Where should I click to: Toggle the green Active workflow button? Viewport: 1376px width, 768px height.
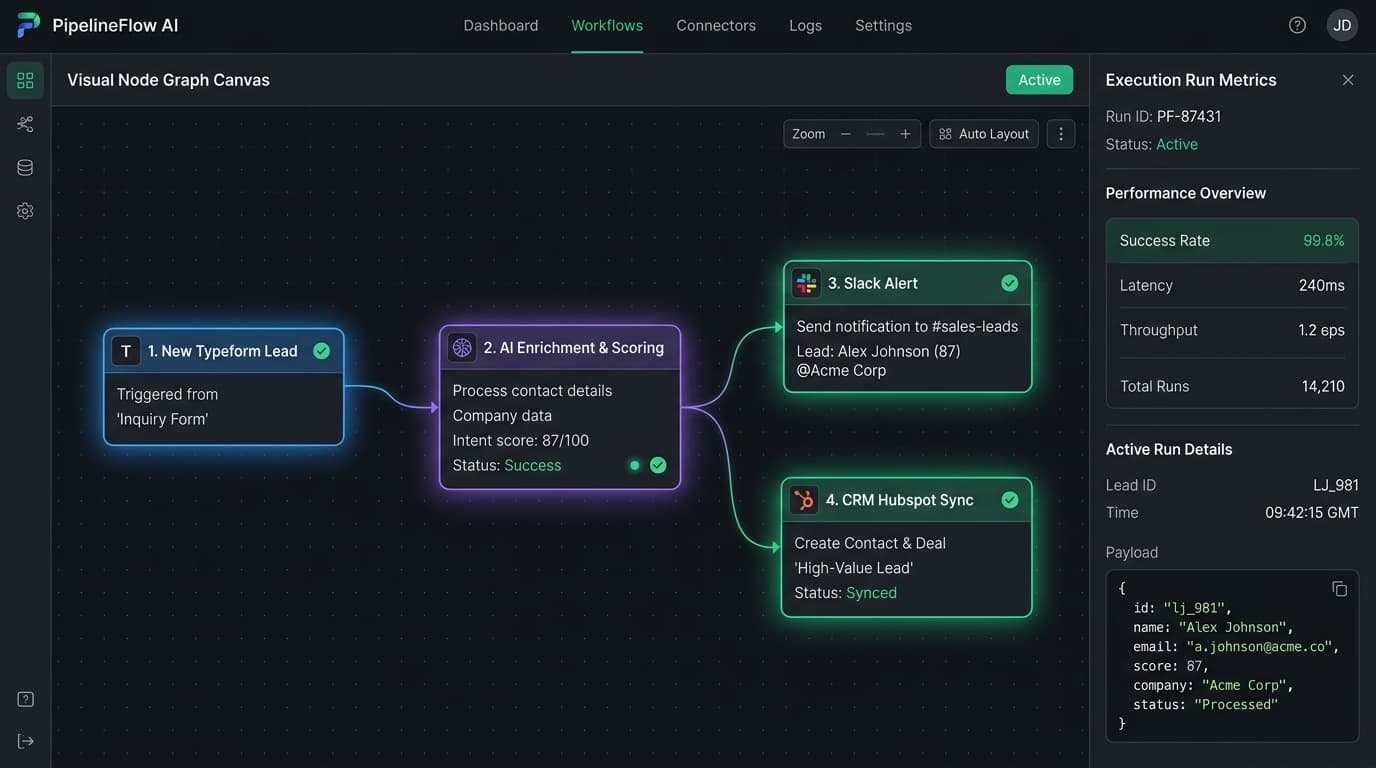[x=1039, y=80]
